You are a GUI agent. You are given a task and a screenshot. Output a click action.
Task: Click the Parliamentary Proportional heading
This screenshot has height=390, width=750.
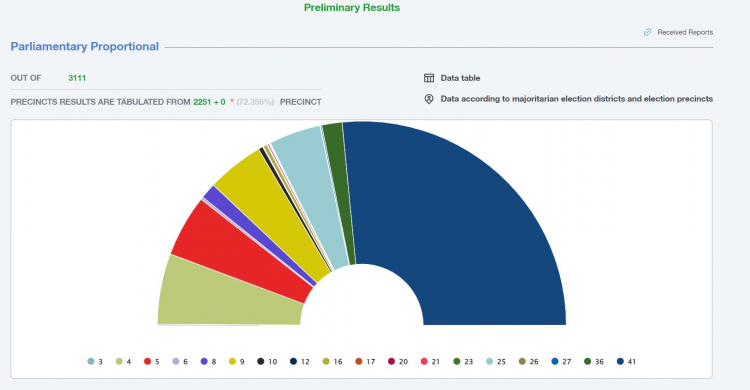(x=85, y=46)
